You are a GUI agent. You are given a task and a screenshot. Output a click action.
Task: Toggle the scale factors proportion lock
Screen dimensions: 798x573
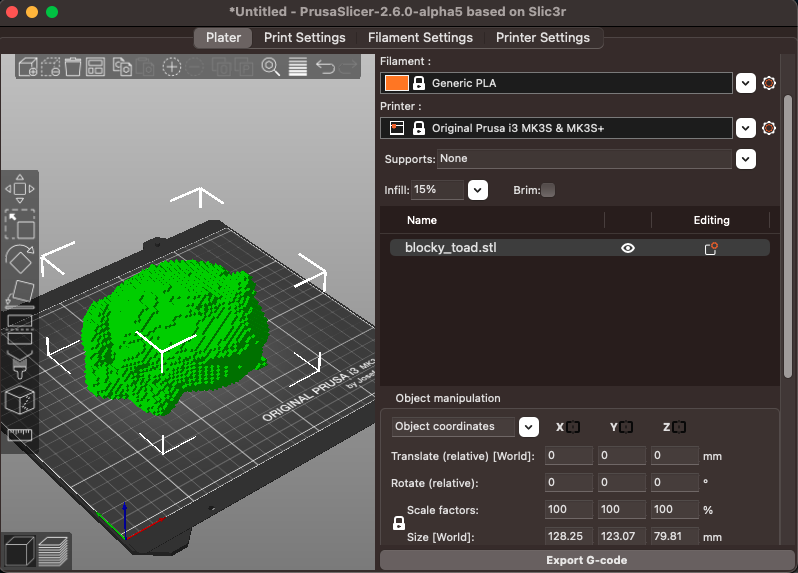[x=399, y=523]
